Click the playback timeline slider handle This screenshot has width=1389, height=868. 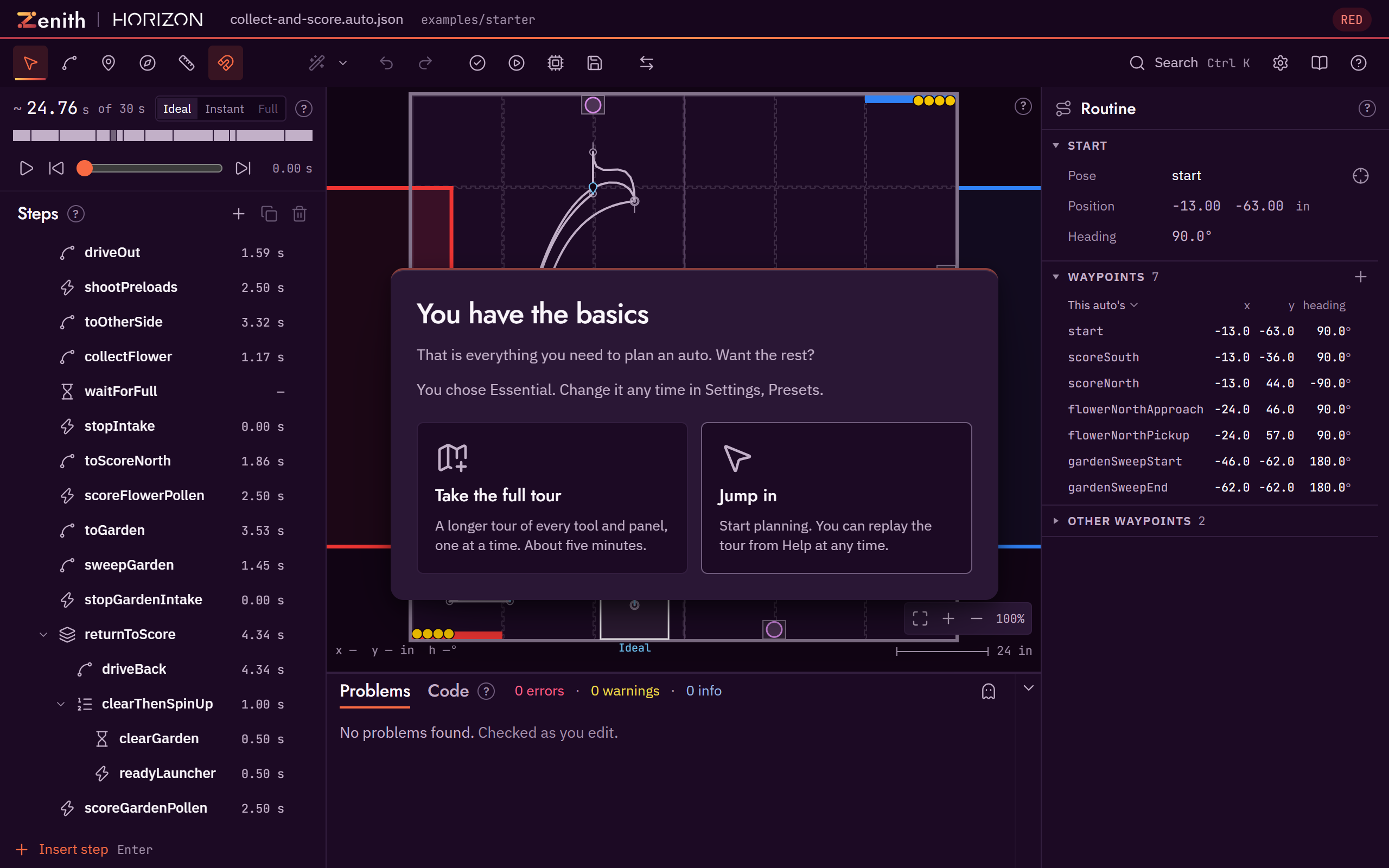(x=85, y=168)
